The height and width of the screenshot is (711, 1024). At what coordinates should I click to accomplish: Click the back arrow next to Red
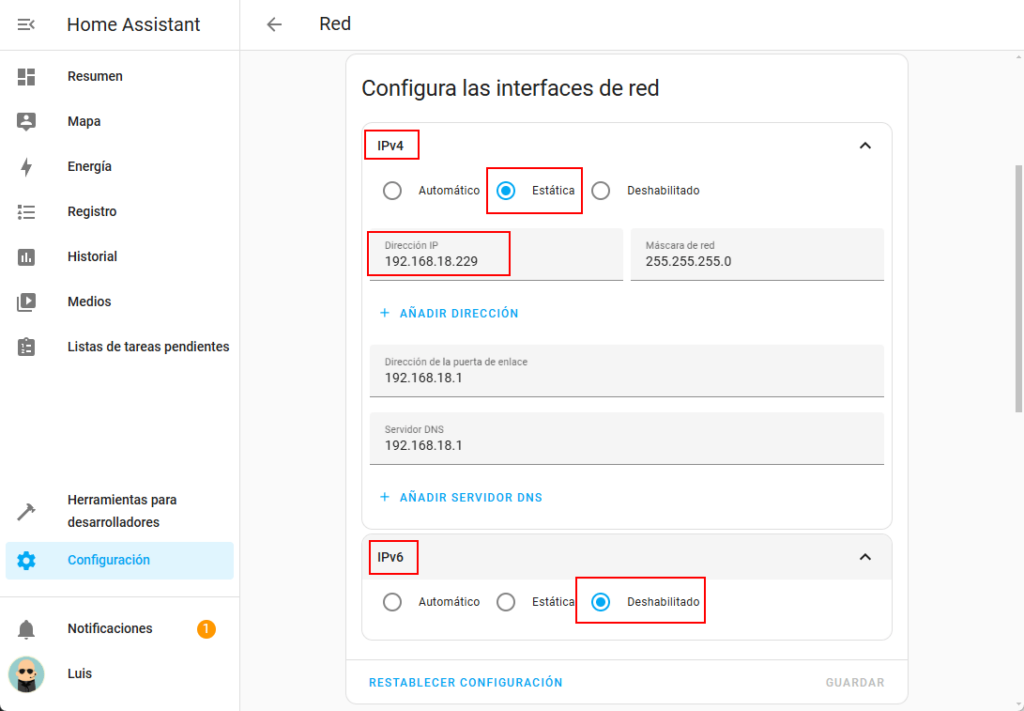[274, 24]
